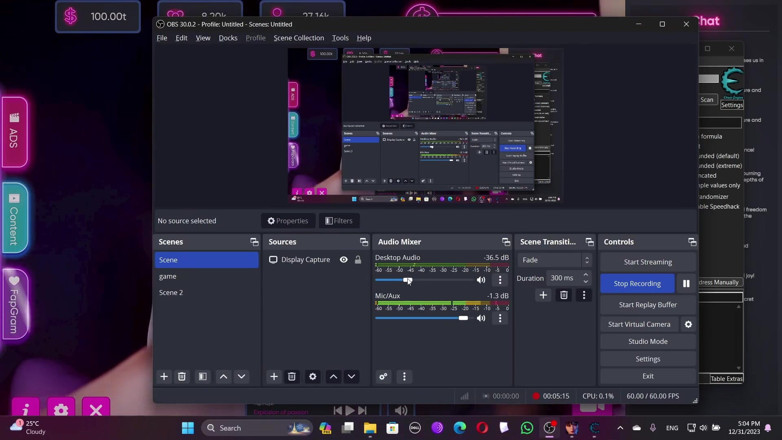This screenshot has width=782, height=440.
Task: Show hidden system tray icons chevron
Action: click(620, 428)
